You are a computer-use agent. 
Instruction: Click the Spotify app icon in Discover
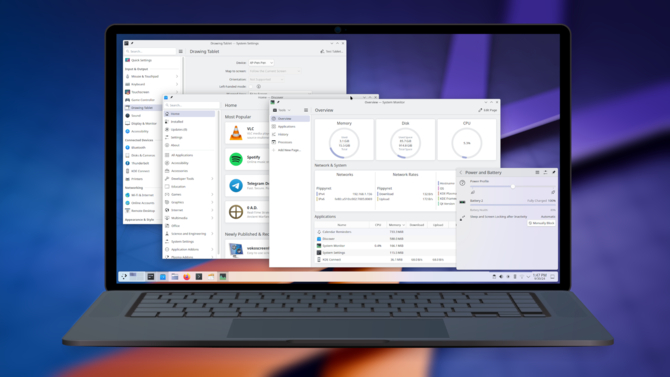coord(235,159)
